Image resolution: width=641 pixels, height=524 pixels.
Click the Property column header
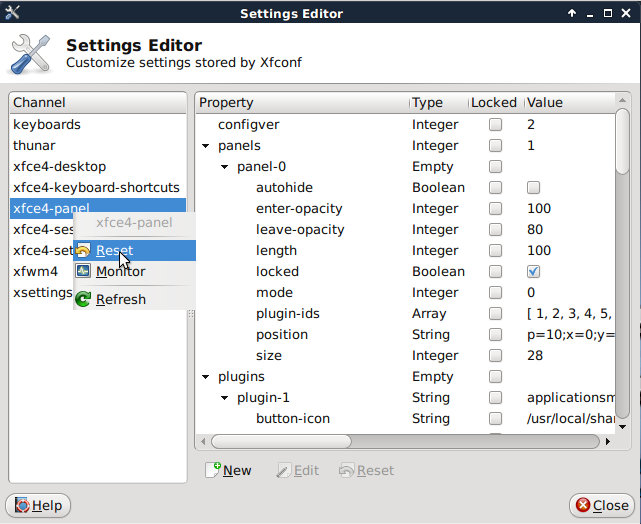[x=302, y=102]
